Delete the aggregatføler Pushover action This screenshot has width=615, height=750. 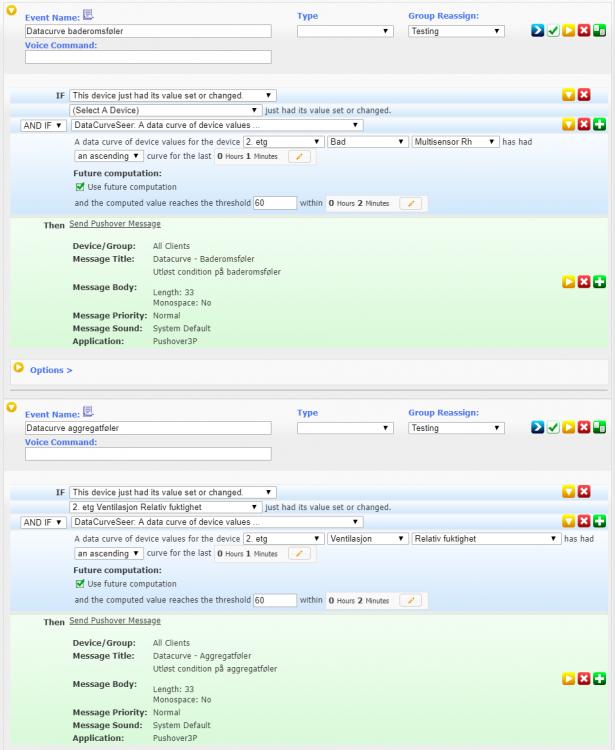pos(584,678)
